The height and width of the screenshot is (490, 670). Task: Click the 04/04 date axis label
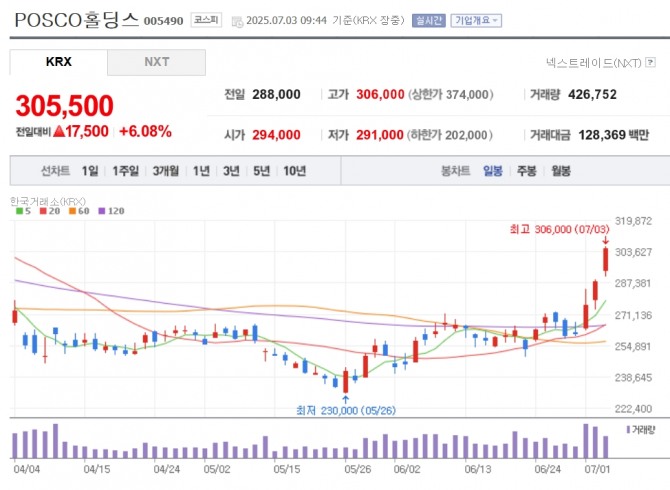pos(26,469)
